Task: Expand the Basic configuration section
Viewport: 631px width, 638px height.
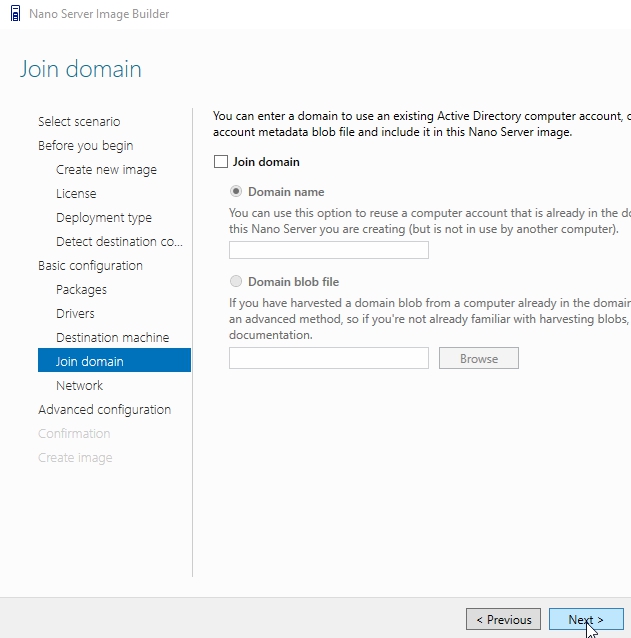Action: coord(90,266)
